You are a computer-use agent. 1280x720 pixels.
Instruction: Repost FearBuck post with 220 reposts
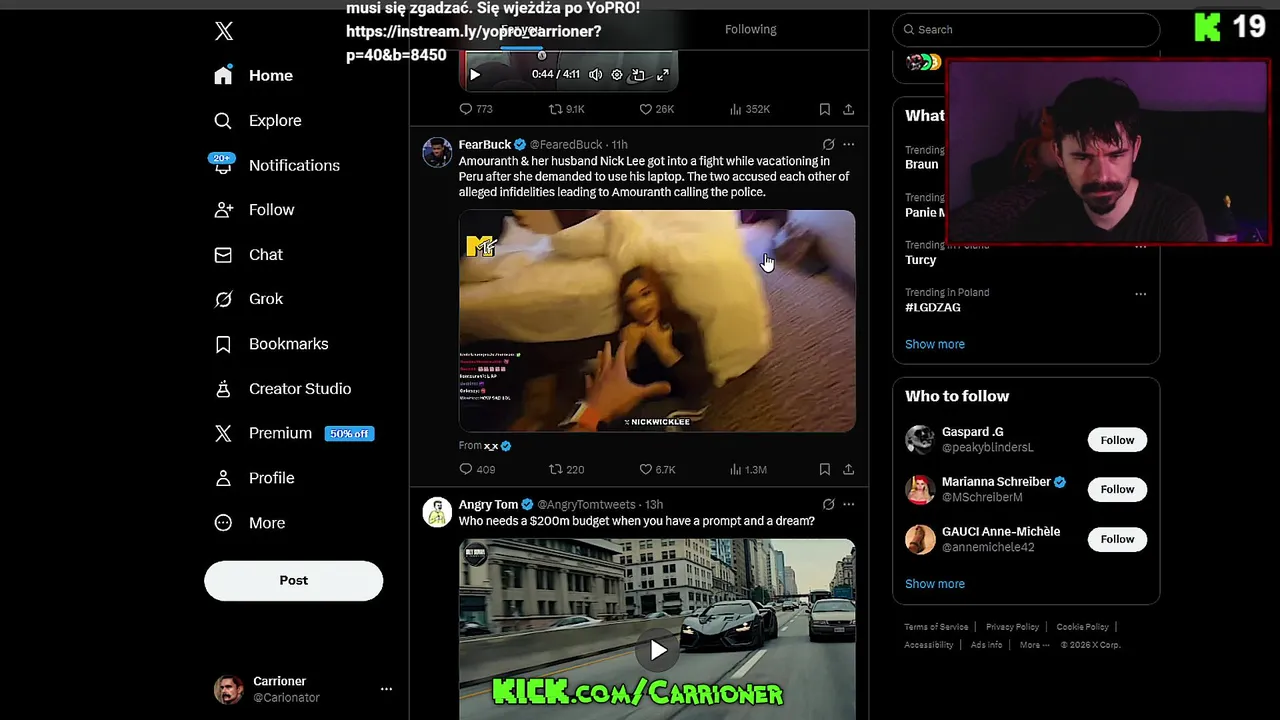pyautogui.click(x=567, y=469)
